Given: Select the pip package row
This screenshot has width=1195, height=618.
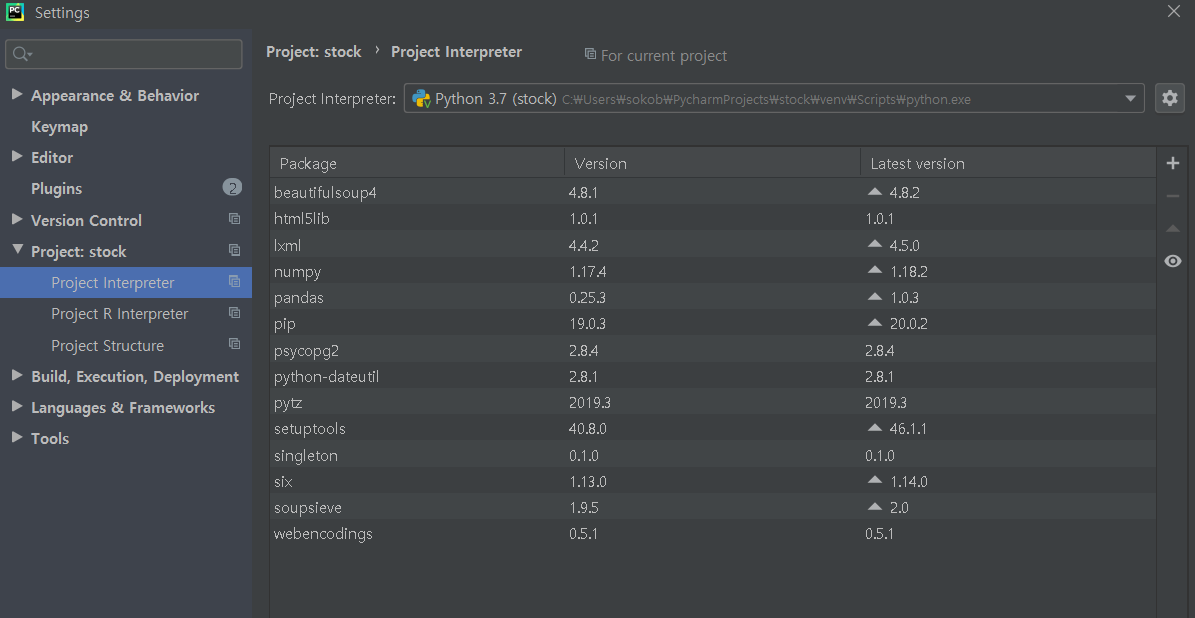Looking at the screenshot, I should tap(713, 324).
